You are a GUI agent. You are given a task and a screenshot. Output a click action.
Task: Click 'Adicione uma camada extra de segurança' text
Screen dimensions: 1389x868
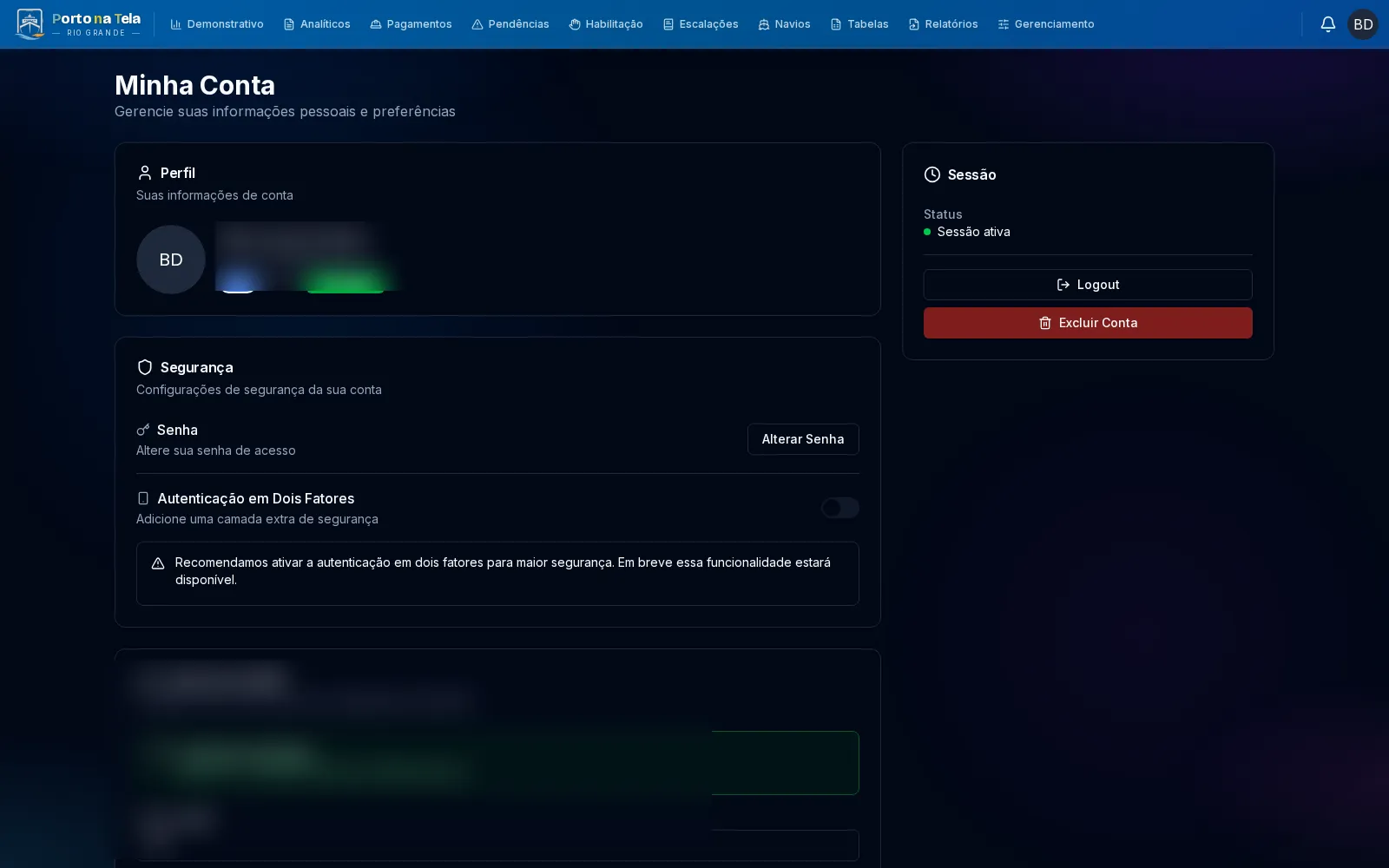click(257, 519)
